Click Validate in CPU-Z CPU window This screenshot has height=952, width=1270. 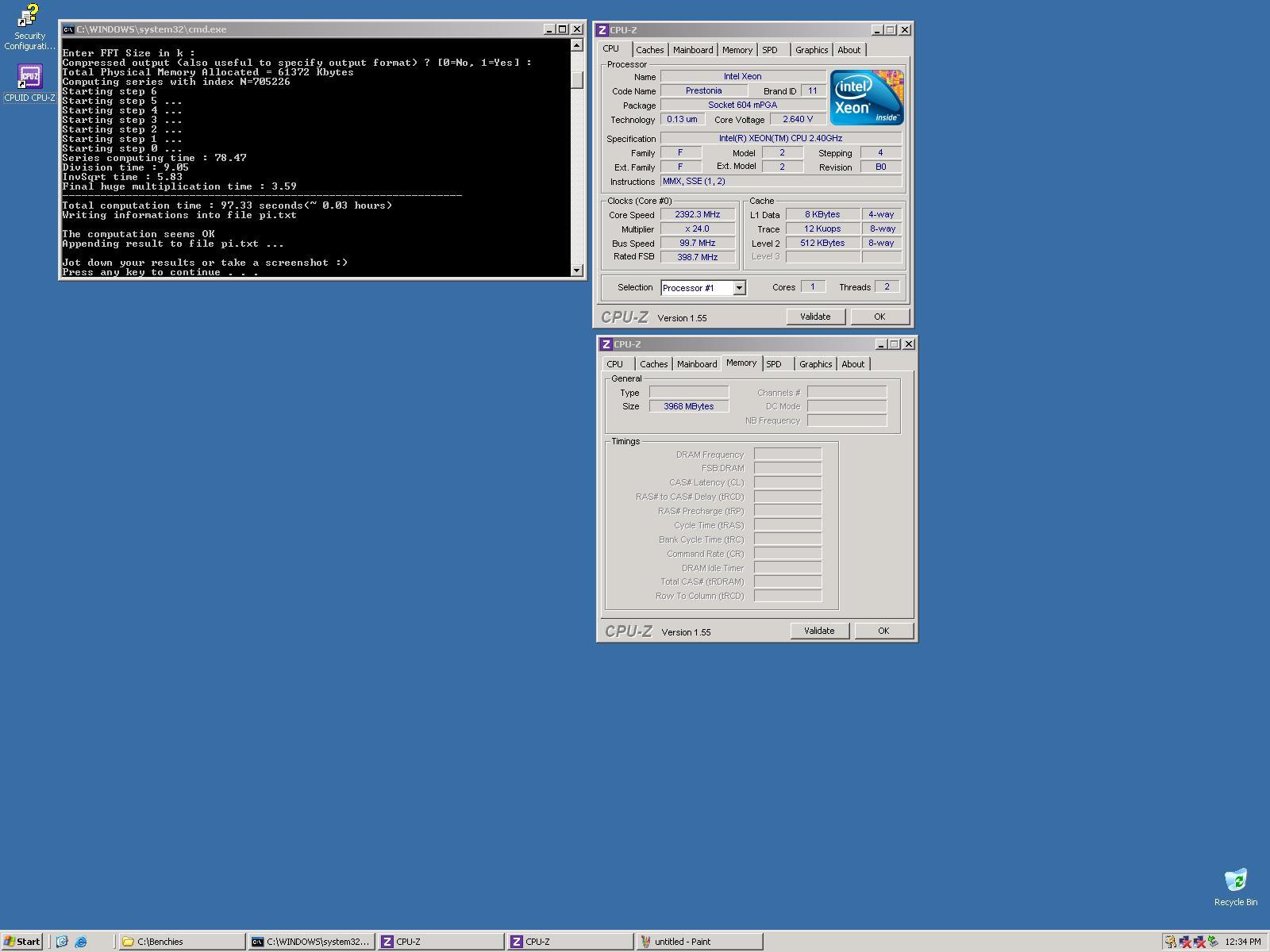click(x=815, y=317)
